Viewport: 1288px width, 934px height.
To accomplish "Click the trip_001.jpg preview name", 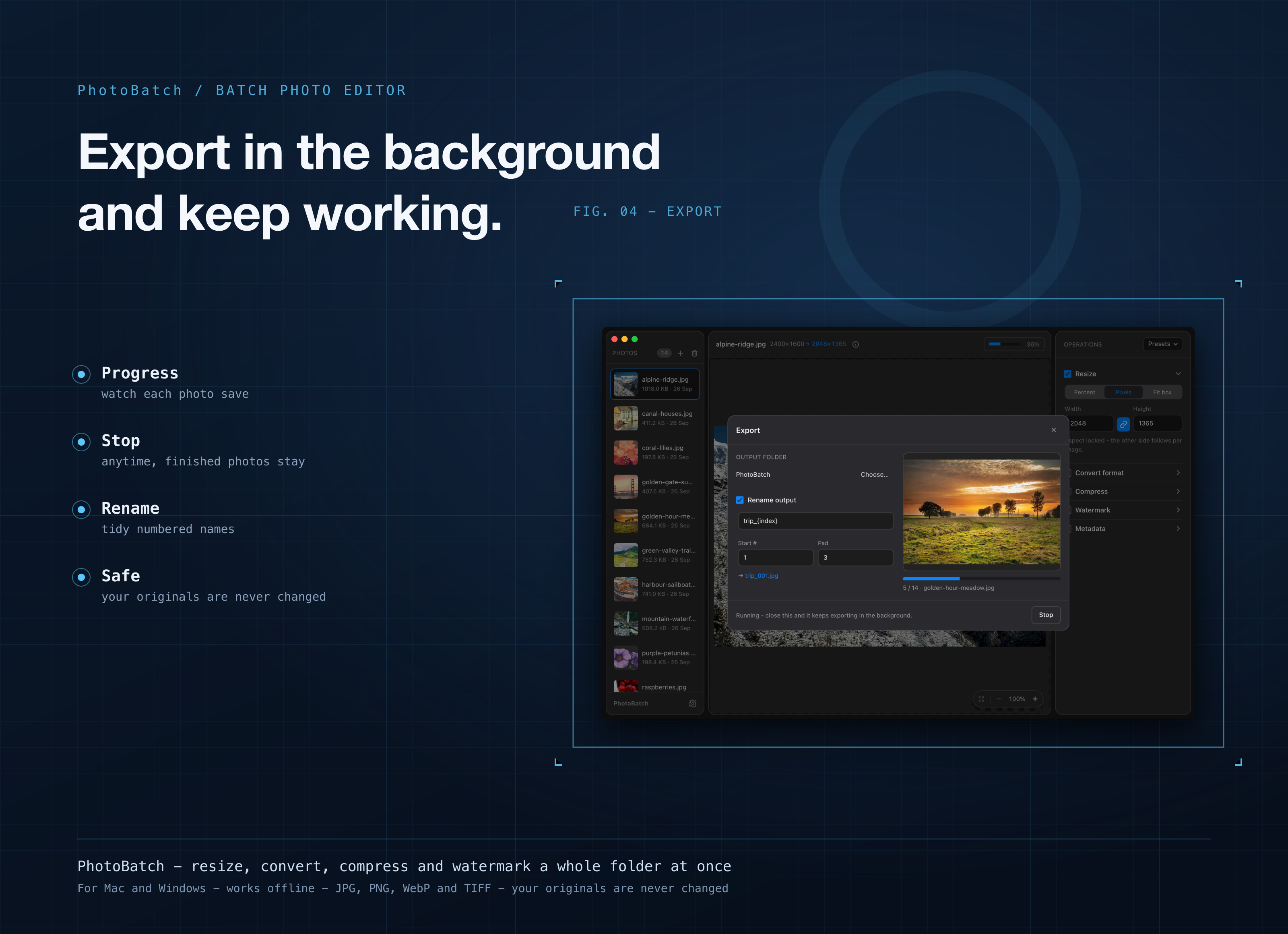I will click(761, 576).
